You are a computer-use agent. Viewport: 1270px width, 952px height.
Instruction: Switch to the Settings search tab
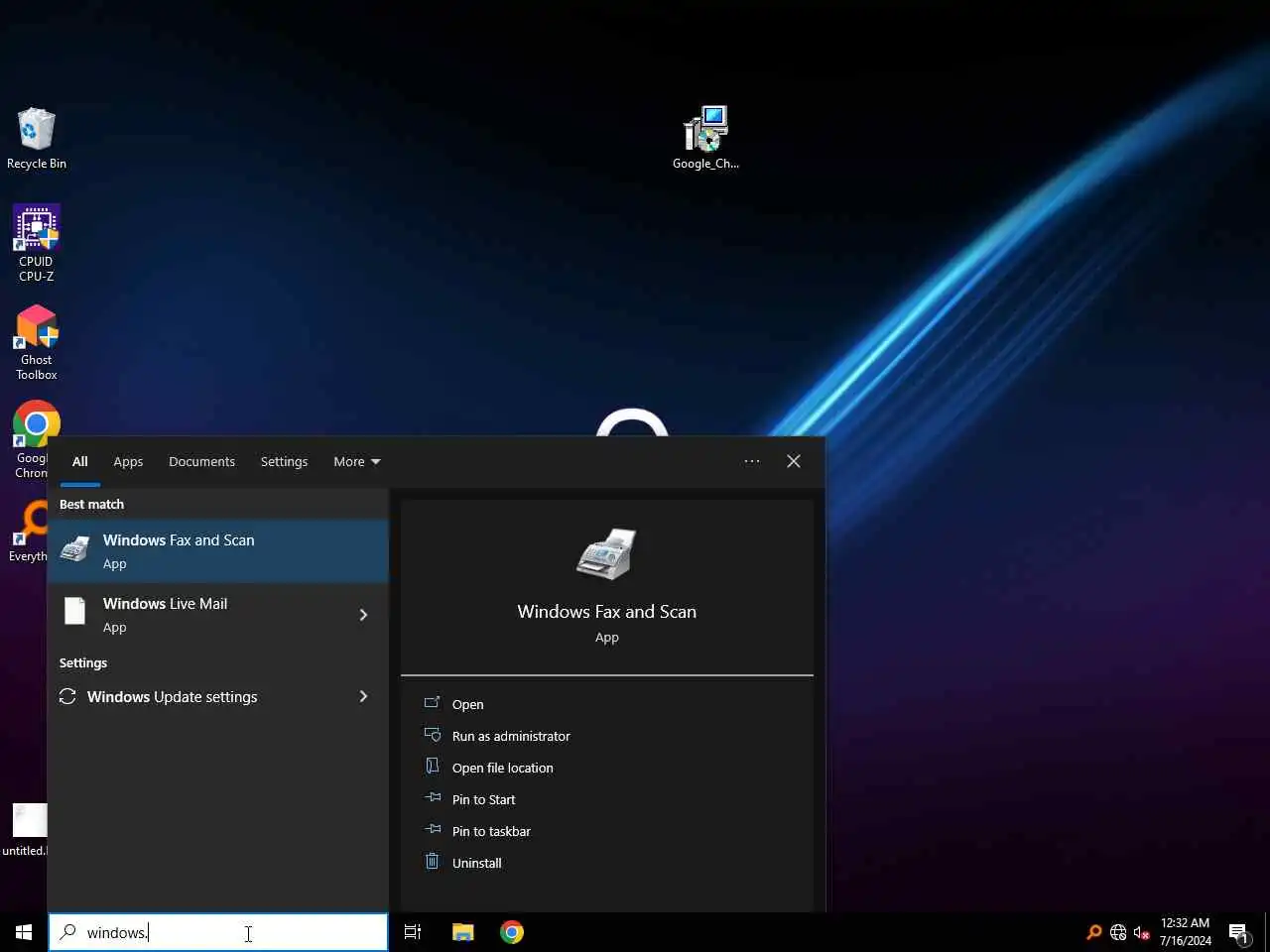284,461
